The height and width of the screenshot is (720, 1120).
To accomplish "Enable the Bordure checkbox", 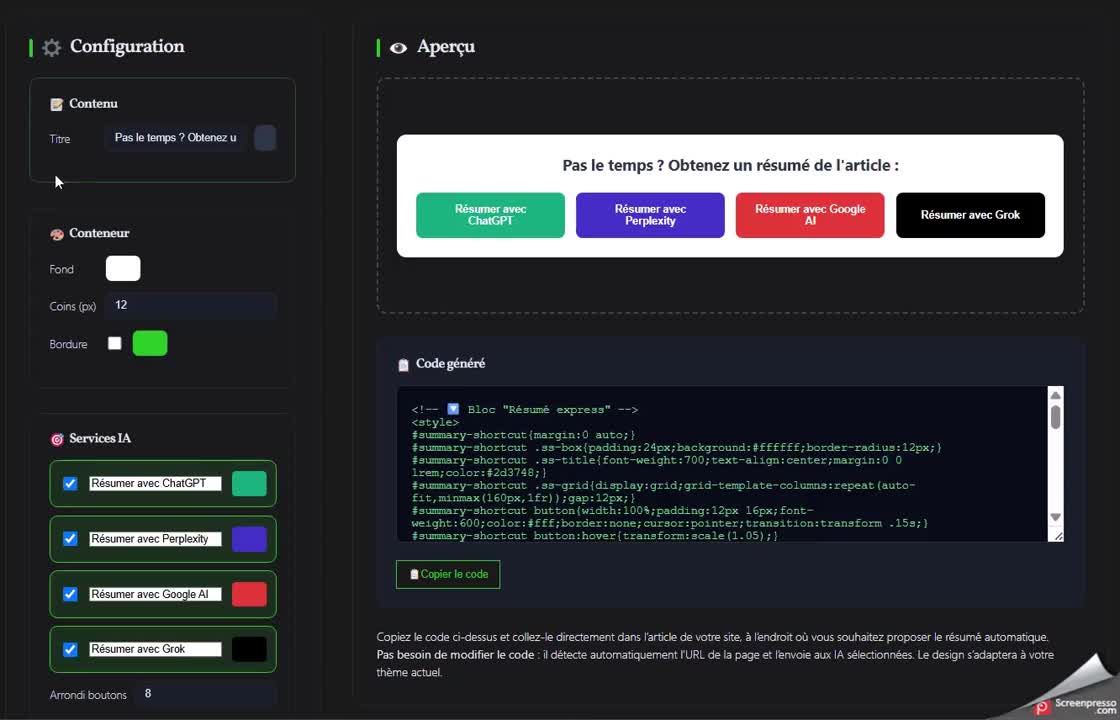I will (115, 344).
